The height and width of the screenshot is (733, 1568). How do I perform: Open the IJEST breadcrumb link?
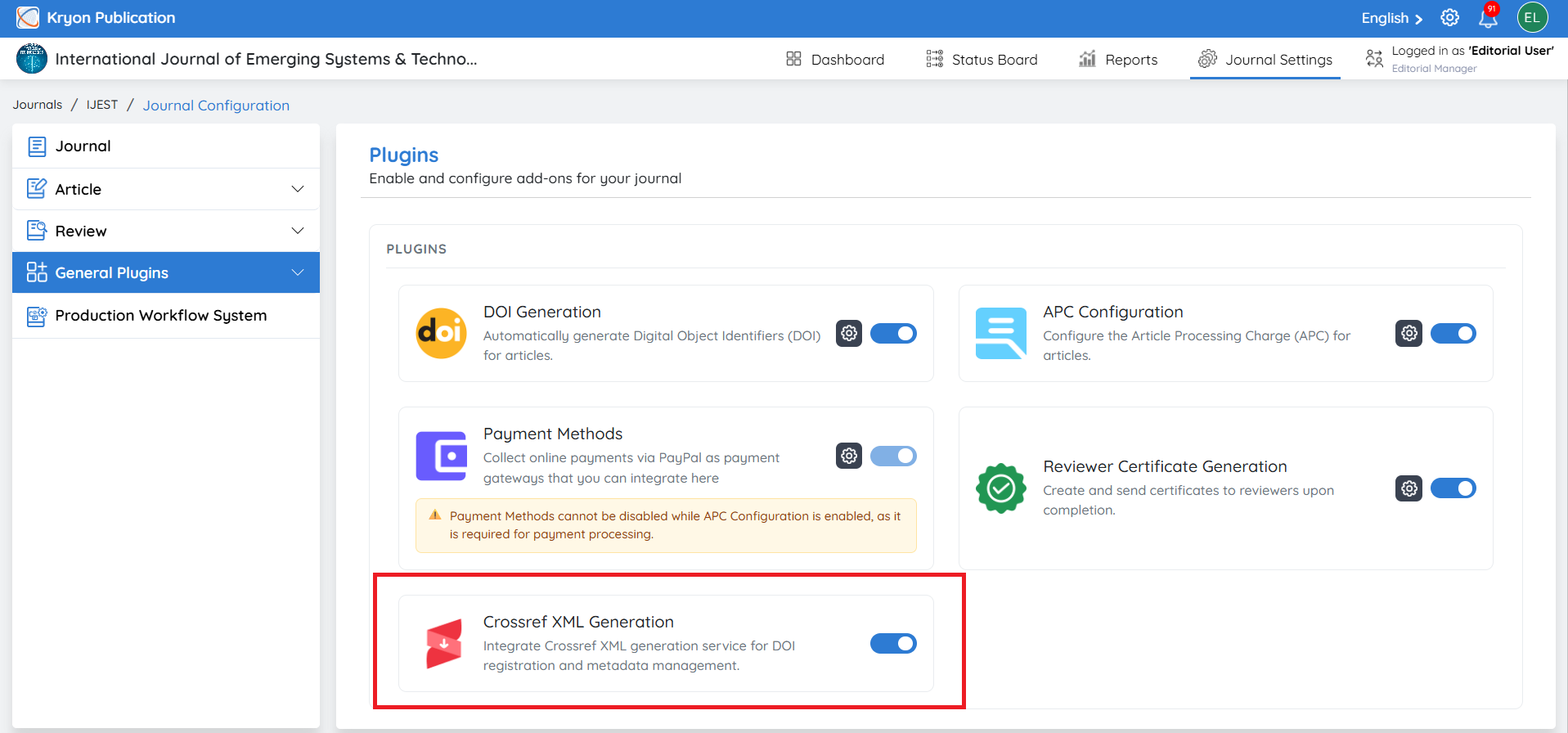pyautogui.click(x=102, y=105)
